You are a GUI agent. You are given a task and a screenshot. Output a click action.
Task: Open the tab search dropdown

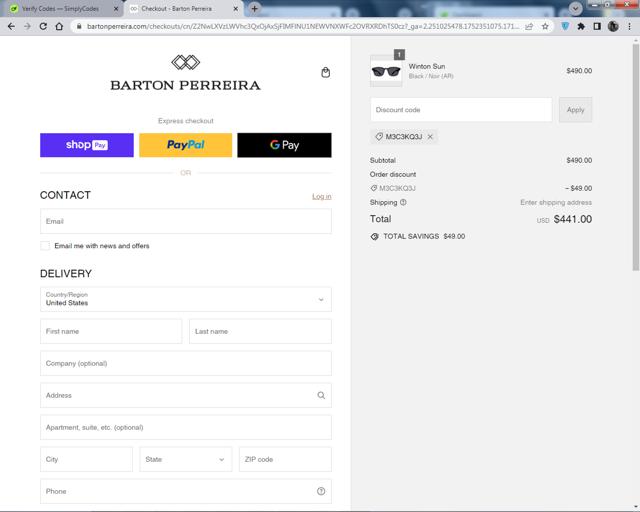pos(576,8)
